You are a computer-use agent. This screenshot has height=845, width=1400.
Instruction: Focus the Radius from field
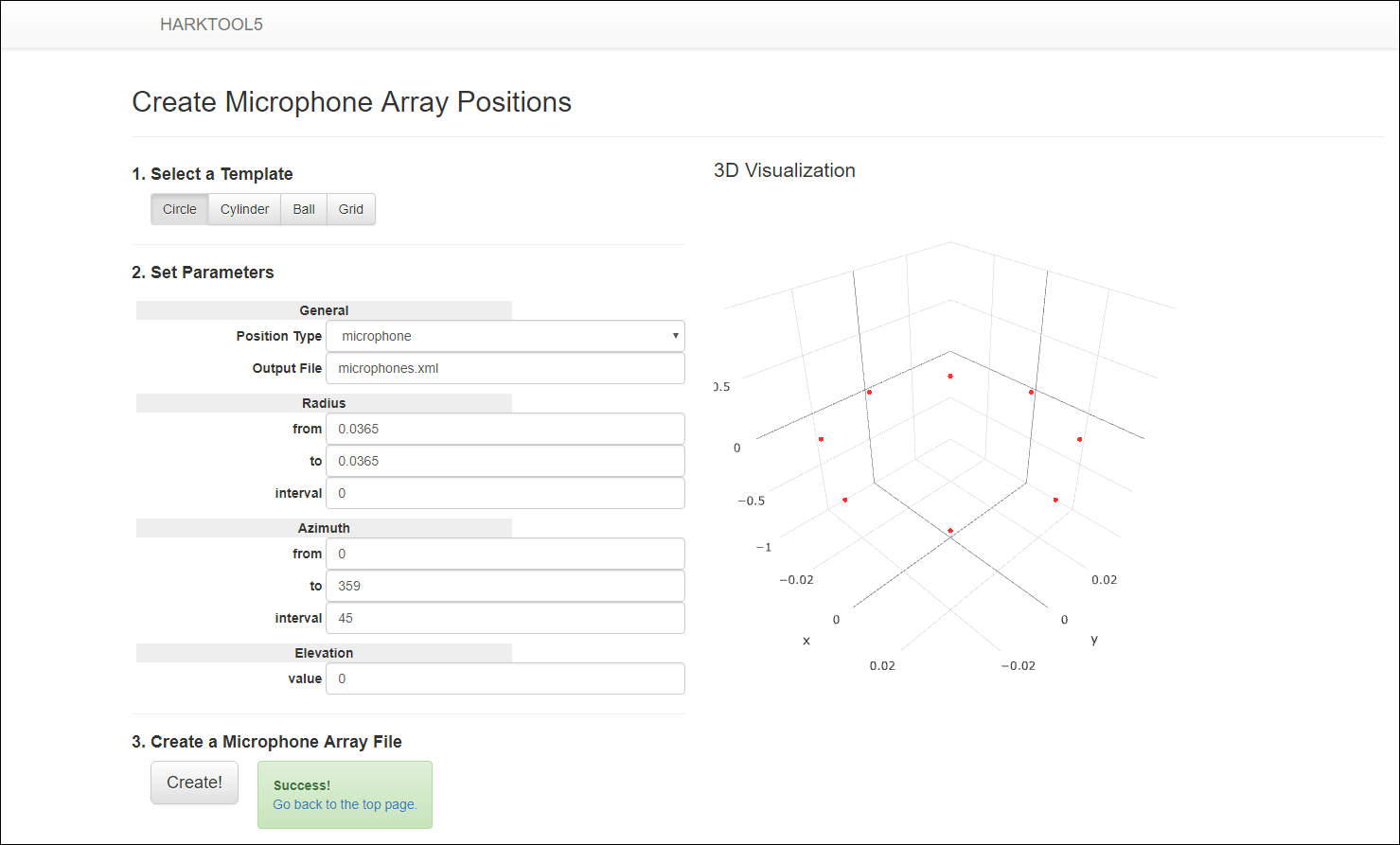click(505, 429)
